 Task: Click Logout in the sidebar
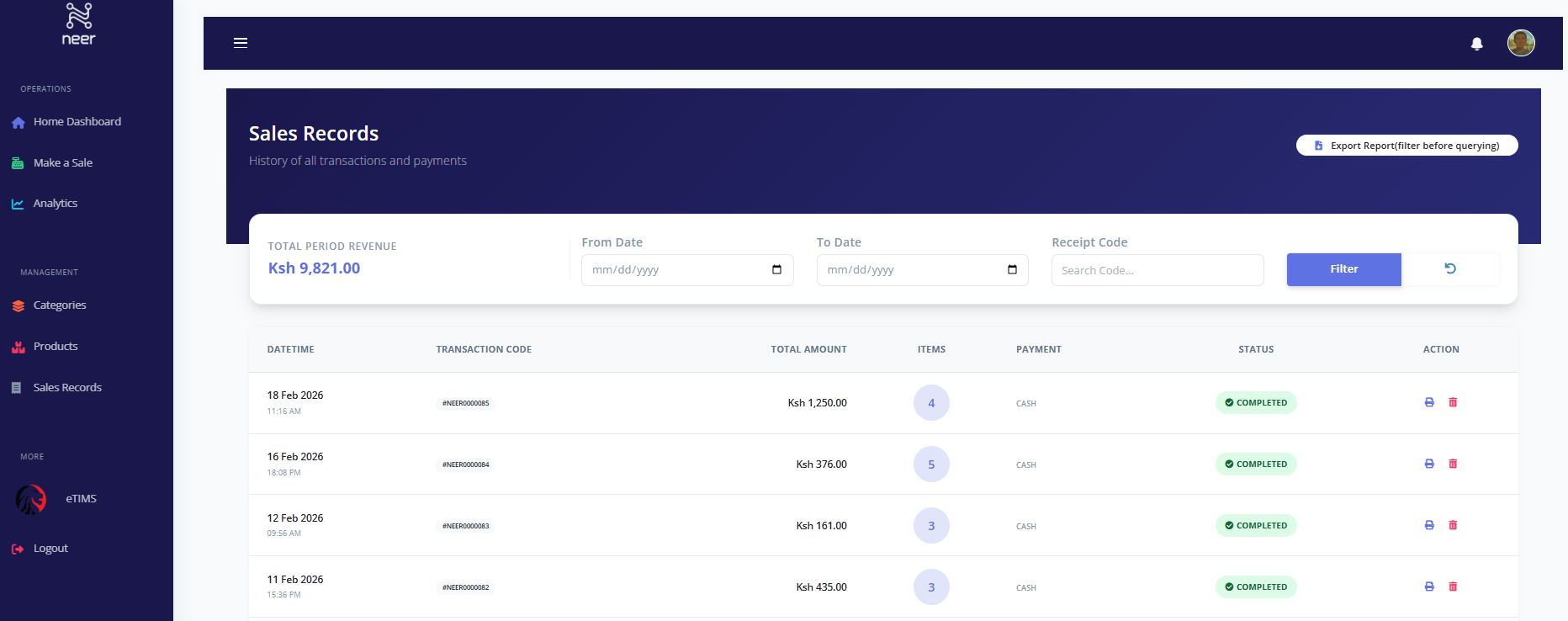tap(50, 549)
